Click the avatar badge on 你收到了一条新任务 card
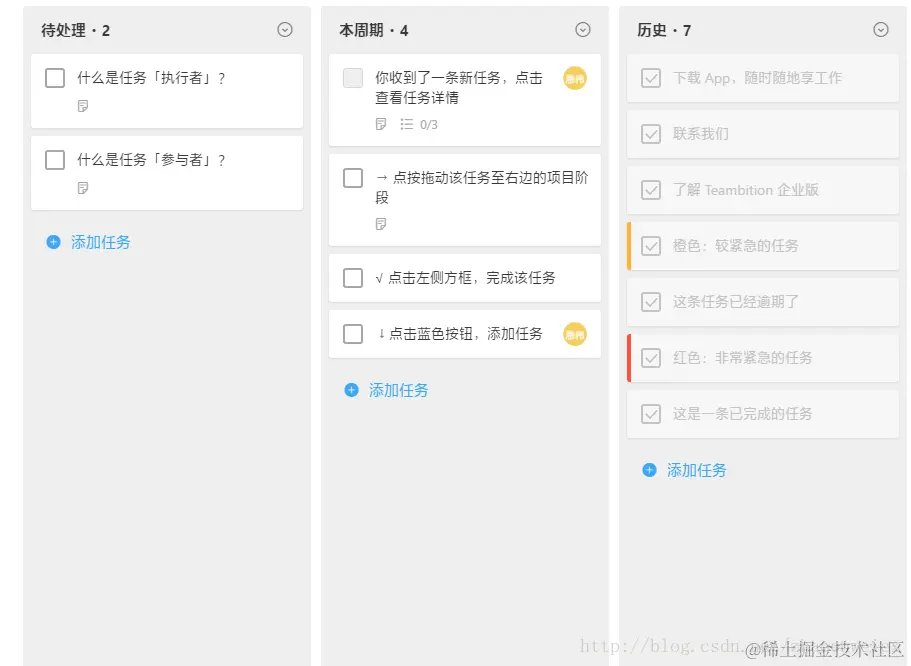 574,77
